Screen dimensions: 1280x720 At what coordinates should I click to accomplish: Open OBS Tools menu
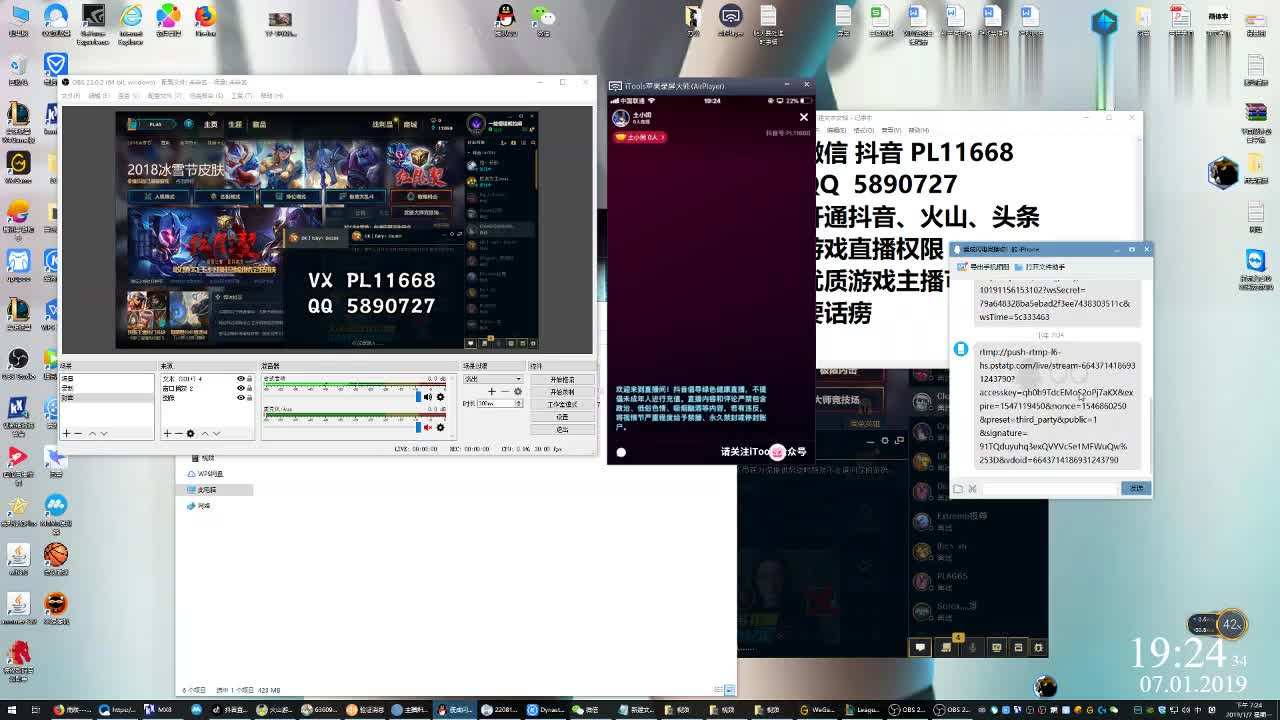(241, 96)
